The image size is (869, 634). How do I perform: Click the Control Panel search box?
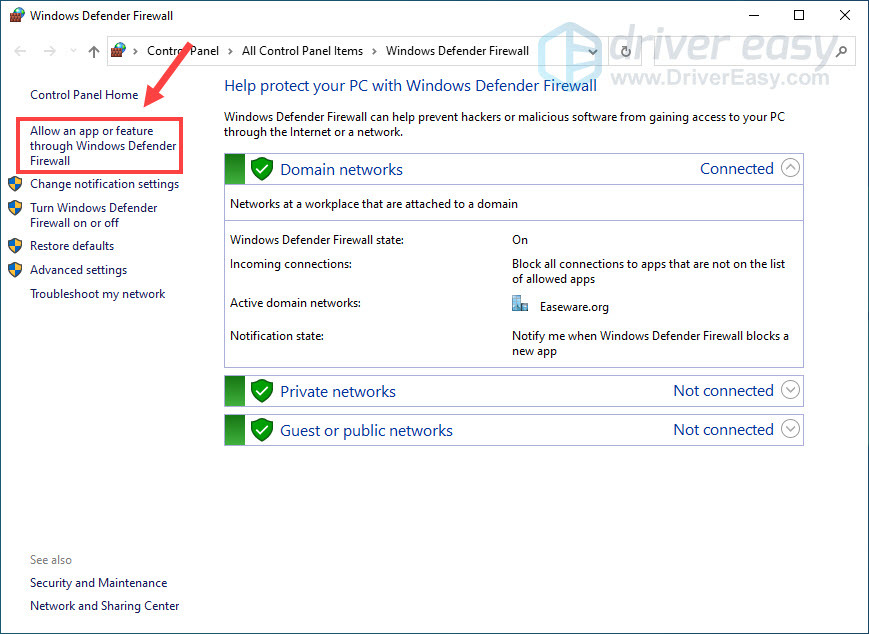tap(755, 52)
